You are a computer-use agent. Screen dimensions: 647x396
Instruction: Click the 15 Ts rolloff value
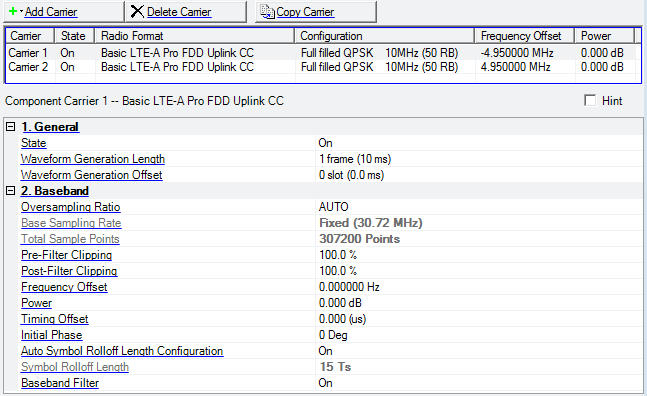(x=335, y=367)
